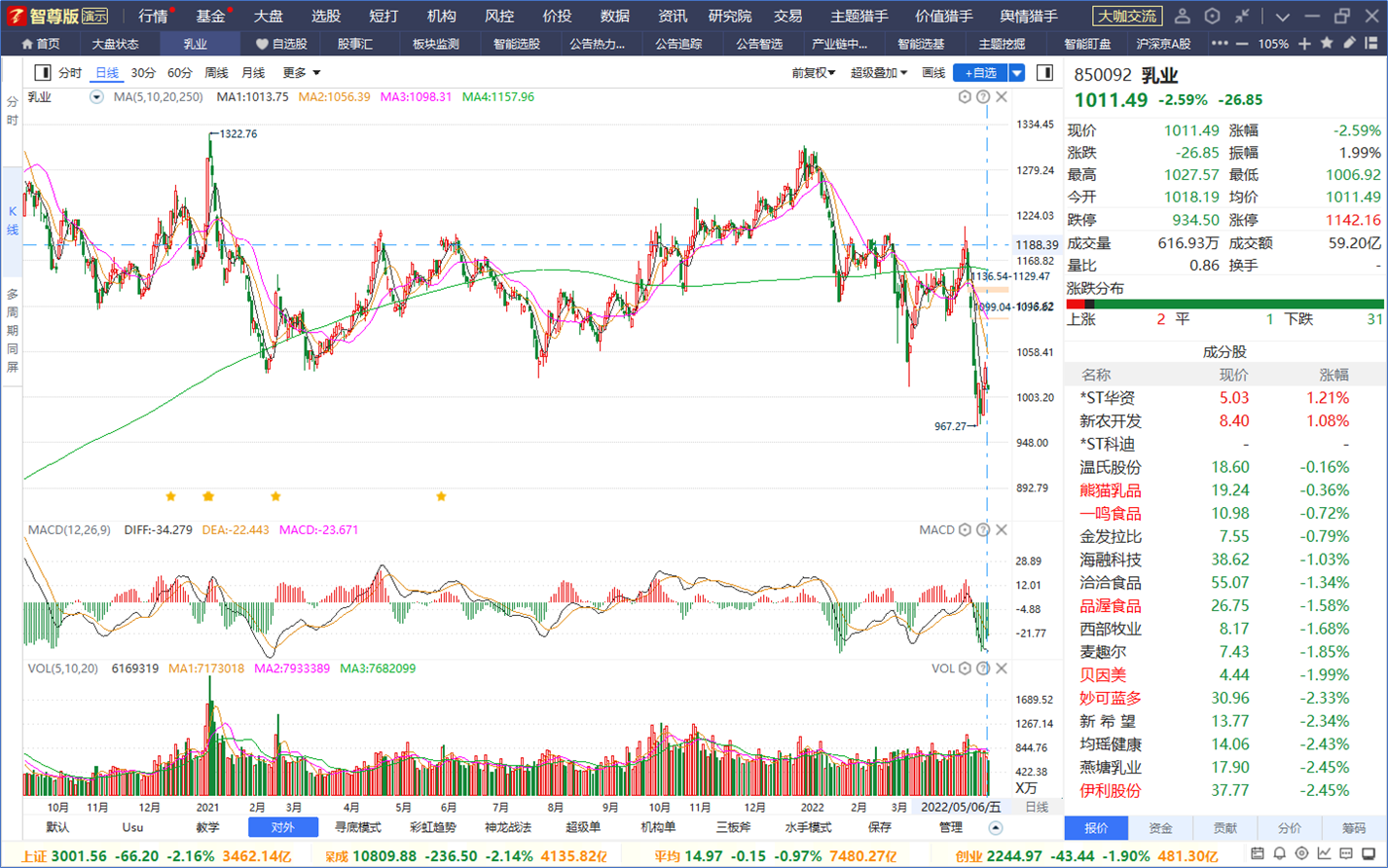The image size is (1388, 868).
Task: Switch chart period to 分时
Action: tap(70, 73)
